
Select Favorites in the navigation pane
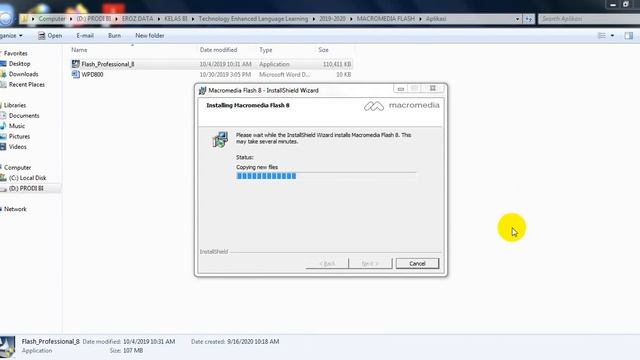tap(16, 53)
